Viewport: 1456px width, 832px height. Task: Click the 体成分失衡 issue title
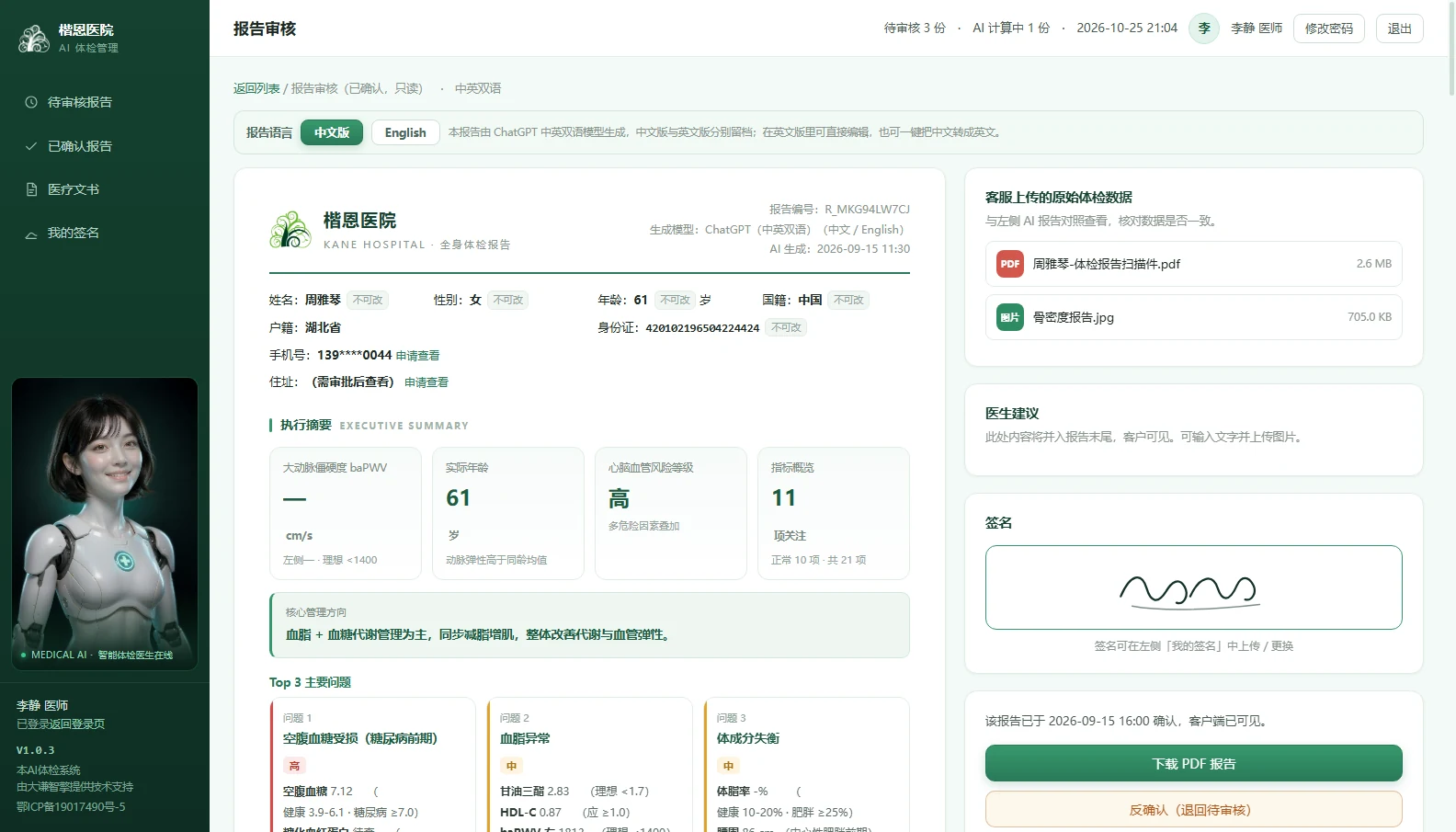748,739
